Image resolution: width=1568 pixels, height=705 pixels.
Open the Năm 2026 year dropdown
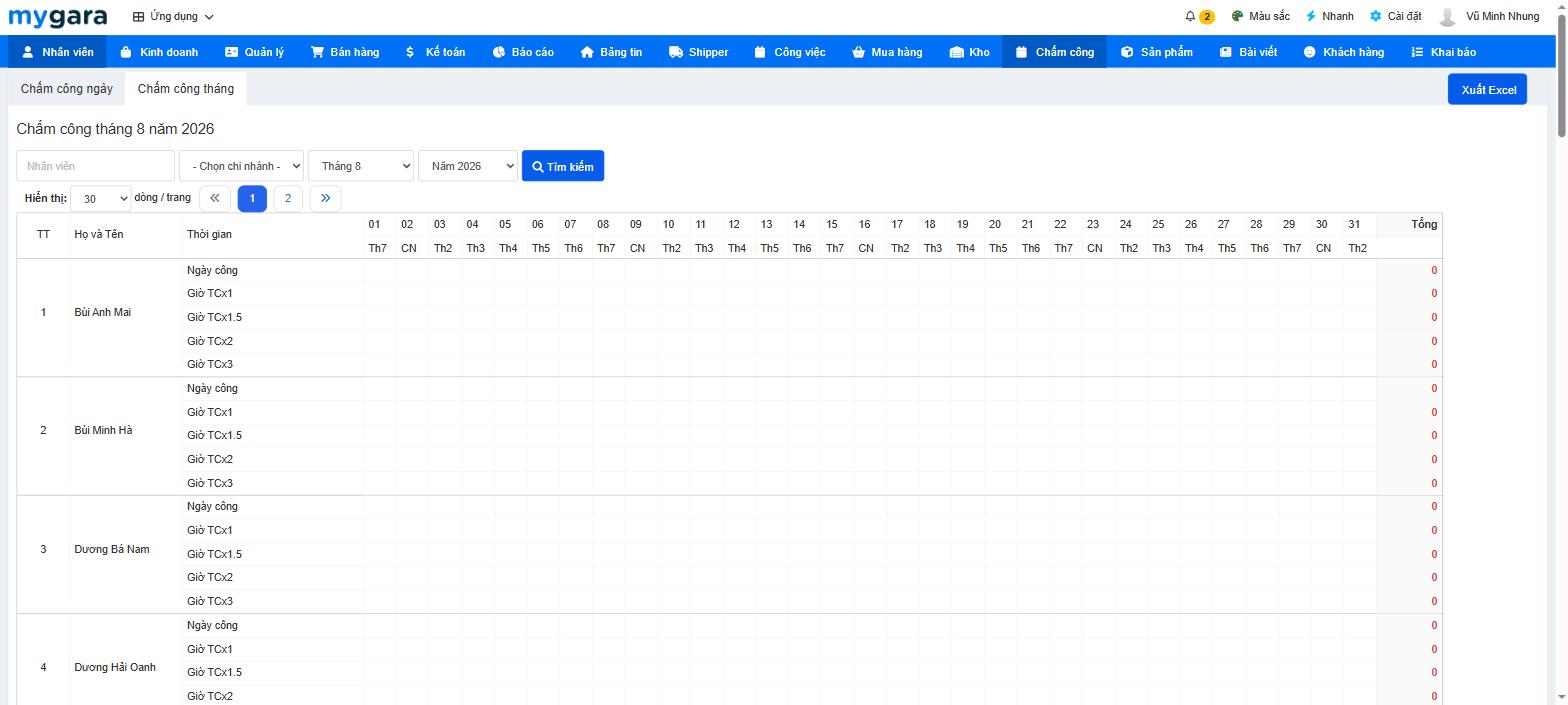click(468, 166)
